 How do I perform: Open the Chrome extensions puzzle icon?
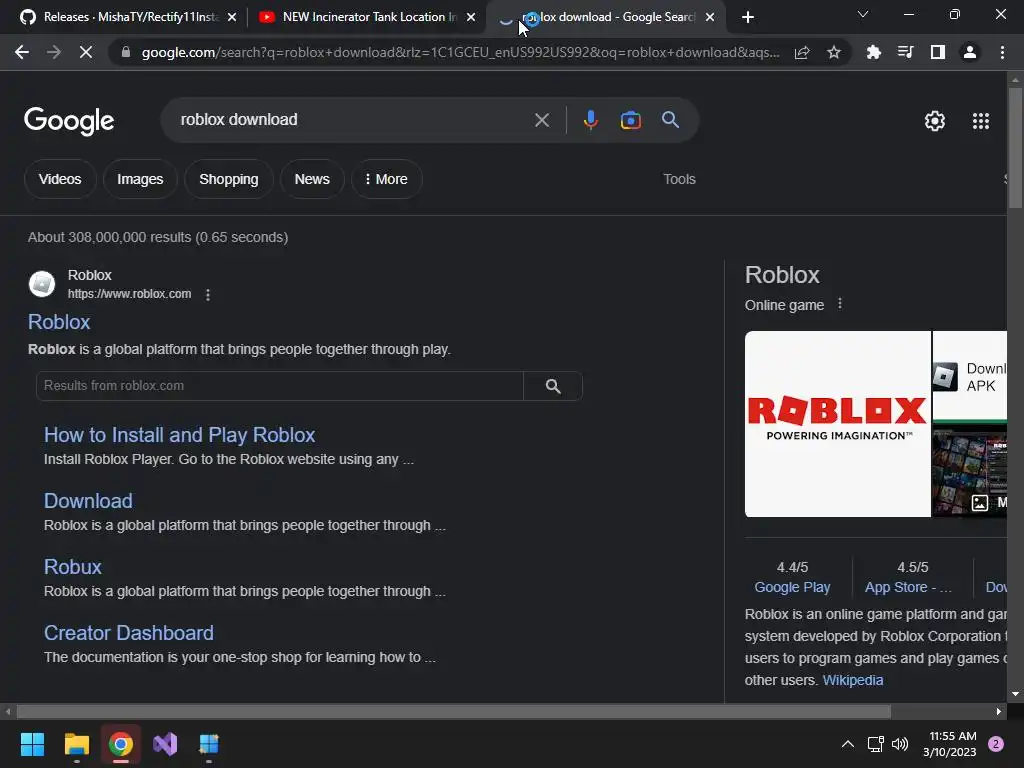pos(873,52)
